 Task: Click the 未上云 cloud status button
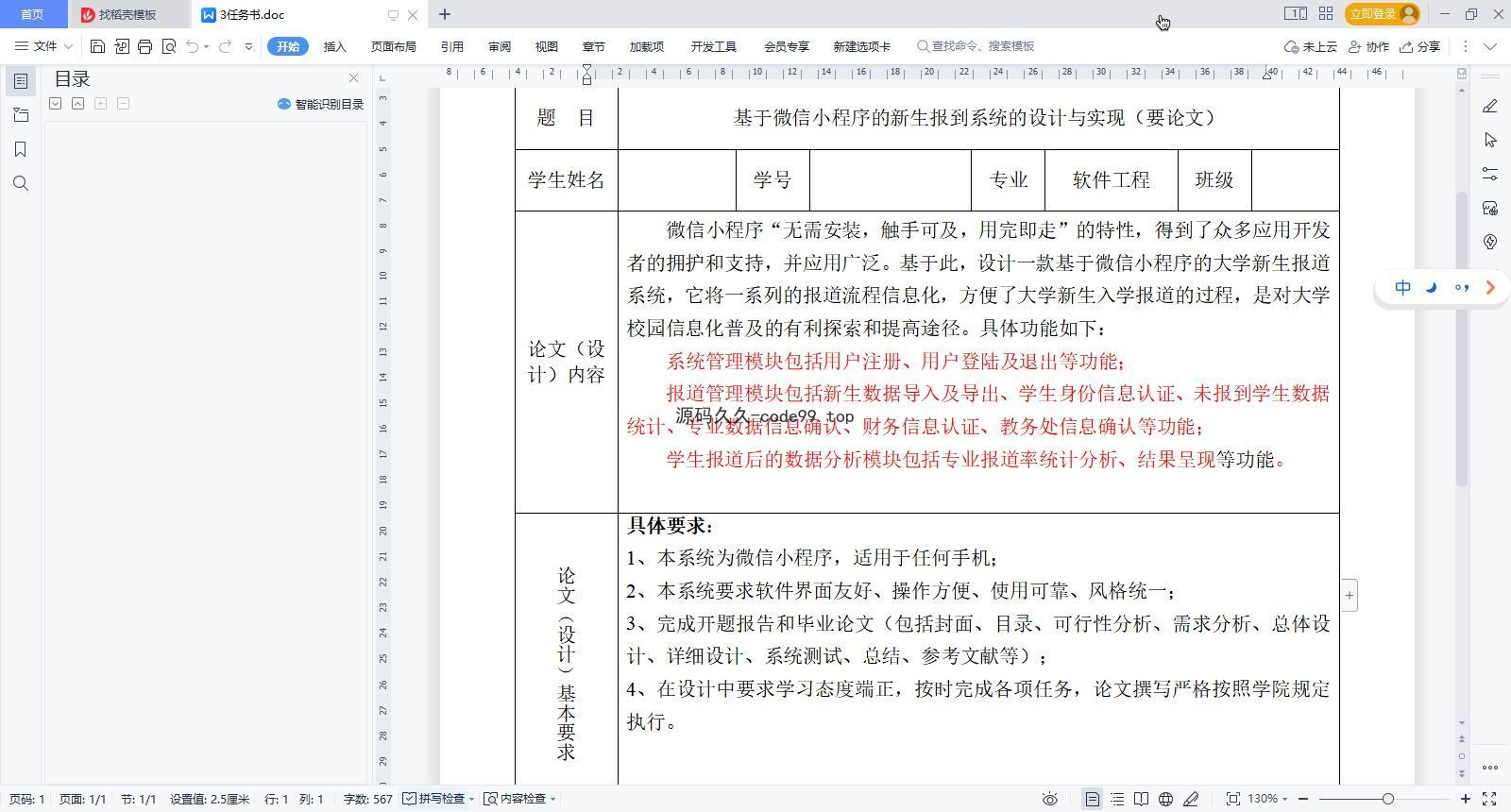(1311, 46)
